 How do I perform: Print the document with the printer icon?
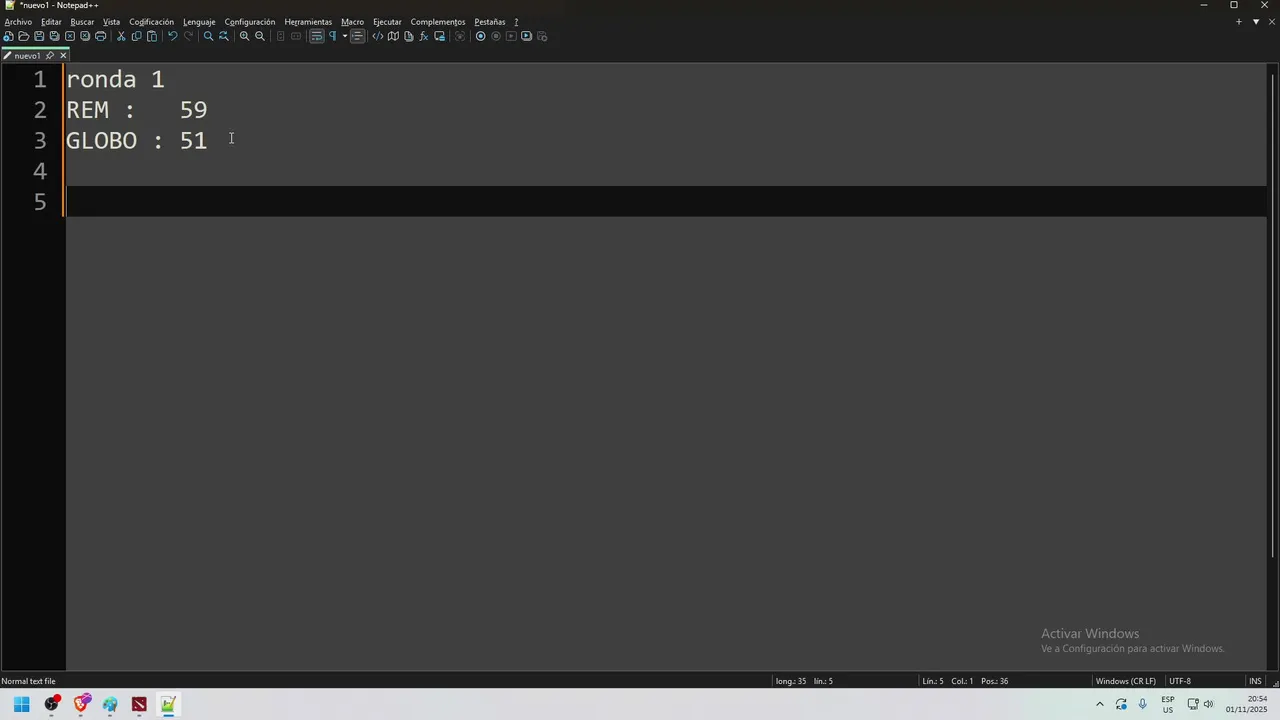pyautogui.click(x=100, y=36)
